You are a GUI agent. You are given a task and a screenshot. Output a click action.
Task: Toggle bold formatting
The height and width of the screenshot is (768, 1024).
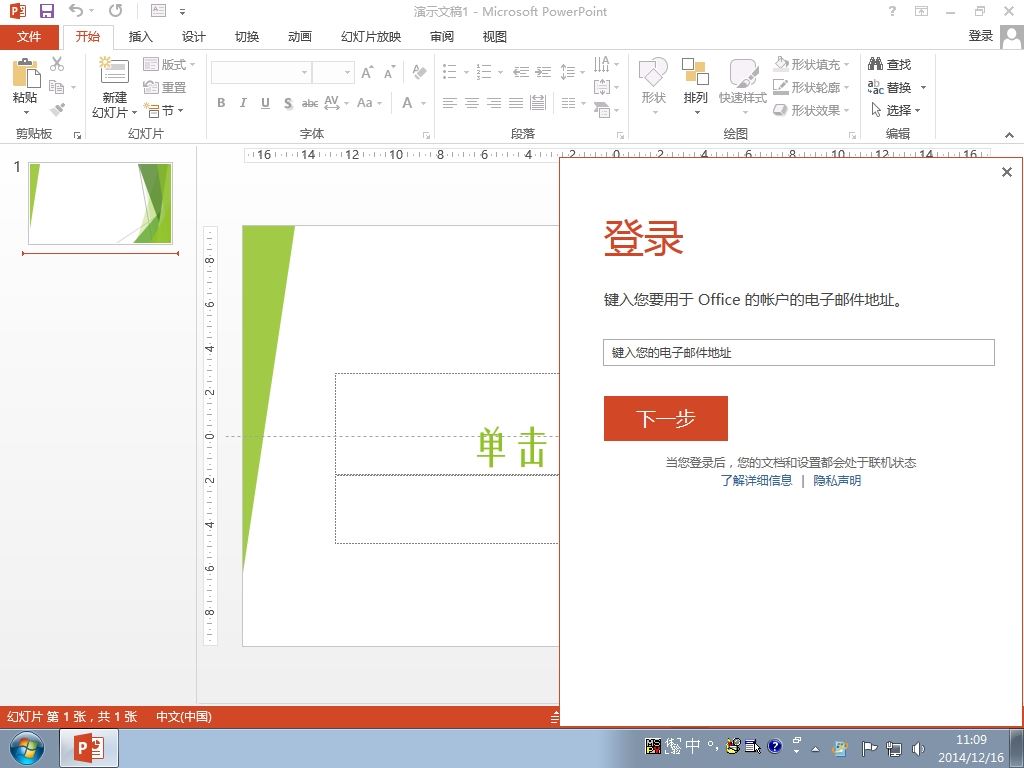221,103
